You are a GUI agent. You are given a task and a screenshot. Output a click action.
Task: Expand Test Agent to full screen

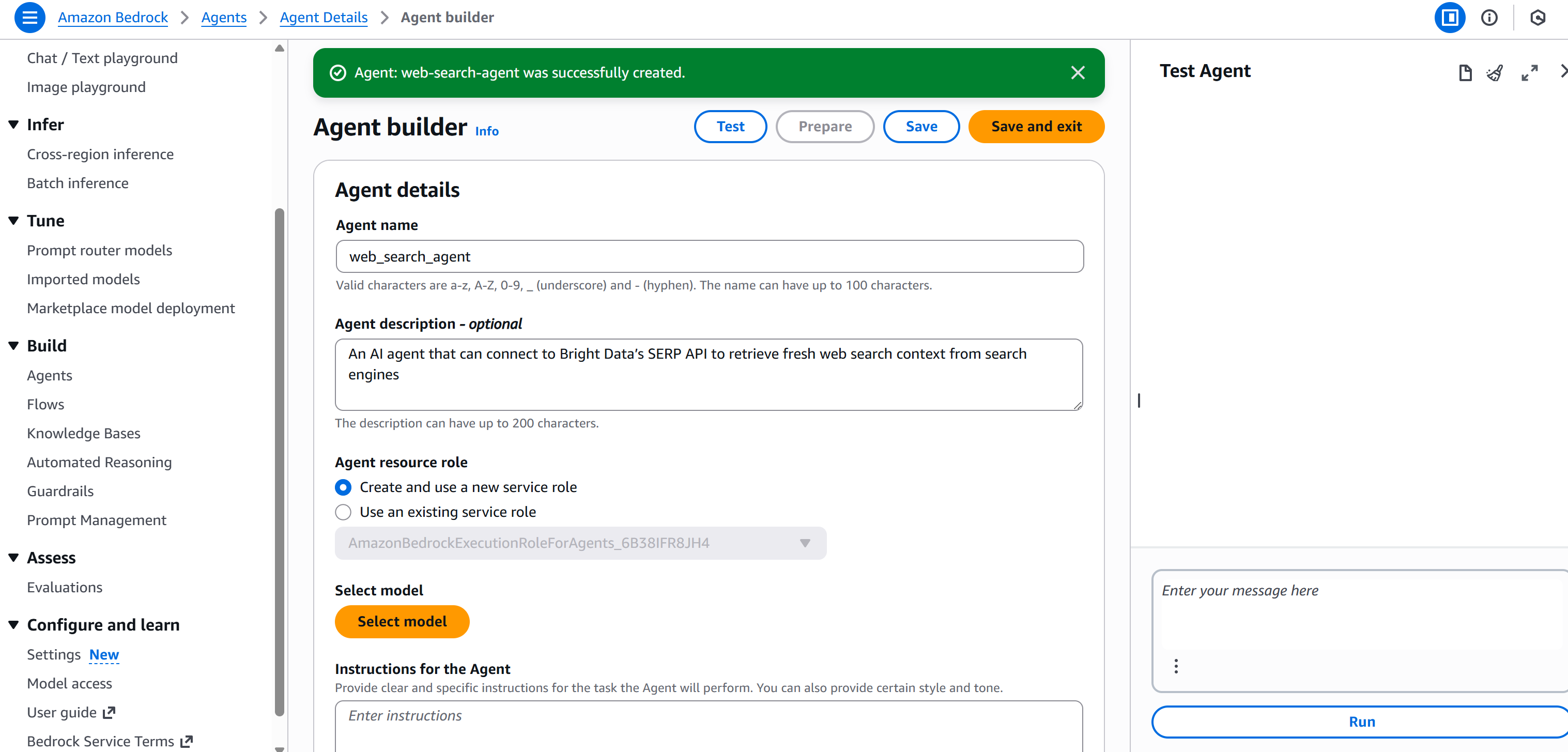coord(1530,73)
